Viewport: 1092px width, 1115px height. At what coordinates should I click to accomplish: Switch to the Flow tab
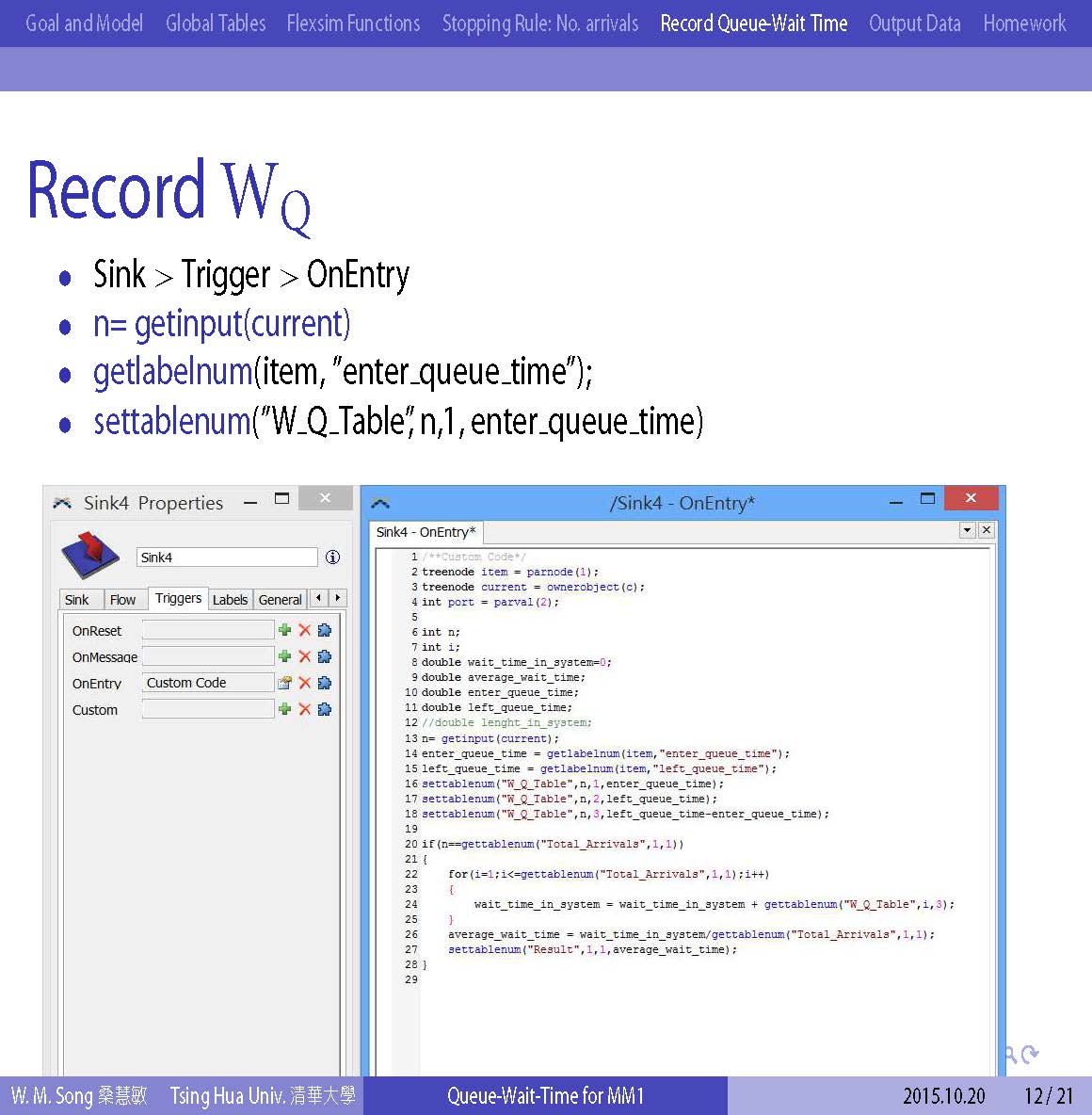tap(122, 600)
